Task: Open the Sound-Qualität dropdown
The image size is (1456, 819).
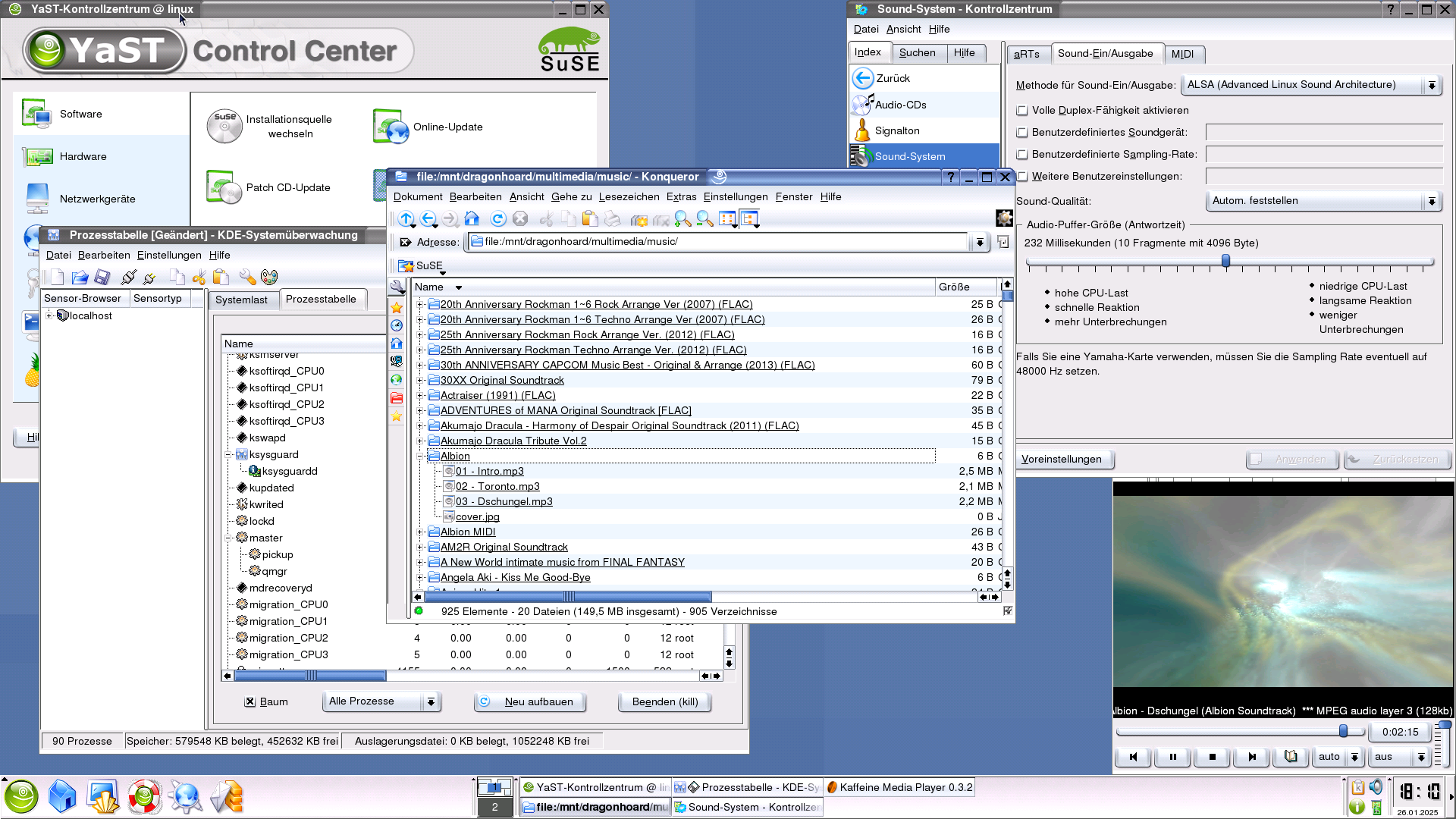Action: point(1323,201)
